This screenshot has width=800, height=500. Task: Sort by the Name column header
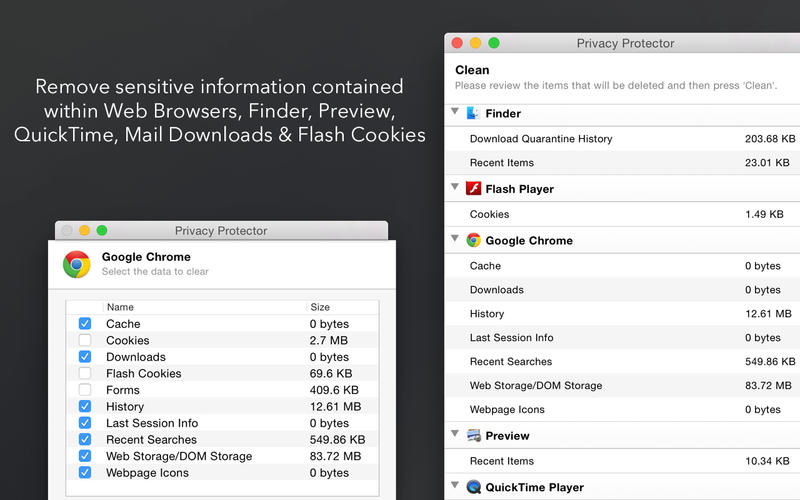coord(205,307)
